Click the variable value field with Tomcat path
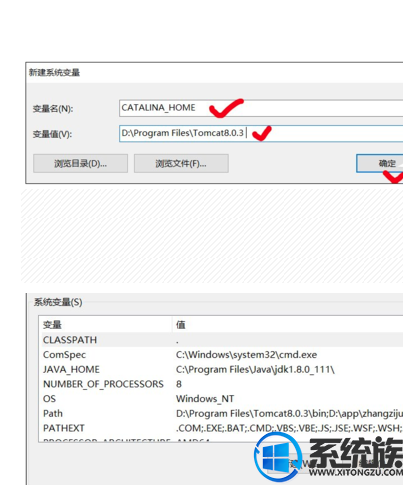The width and height of the screenshot is (403, 485). click(x=261, y=133)
